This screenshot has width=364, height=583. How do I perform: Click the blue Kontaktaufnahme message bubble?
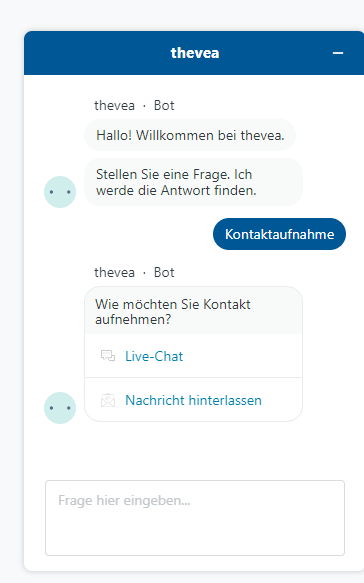pyautogui.click(x=279, y=234)
